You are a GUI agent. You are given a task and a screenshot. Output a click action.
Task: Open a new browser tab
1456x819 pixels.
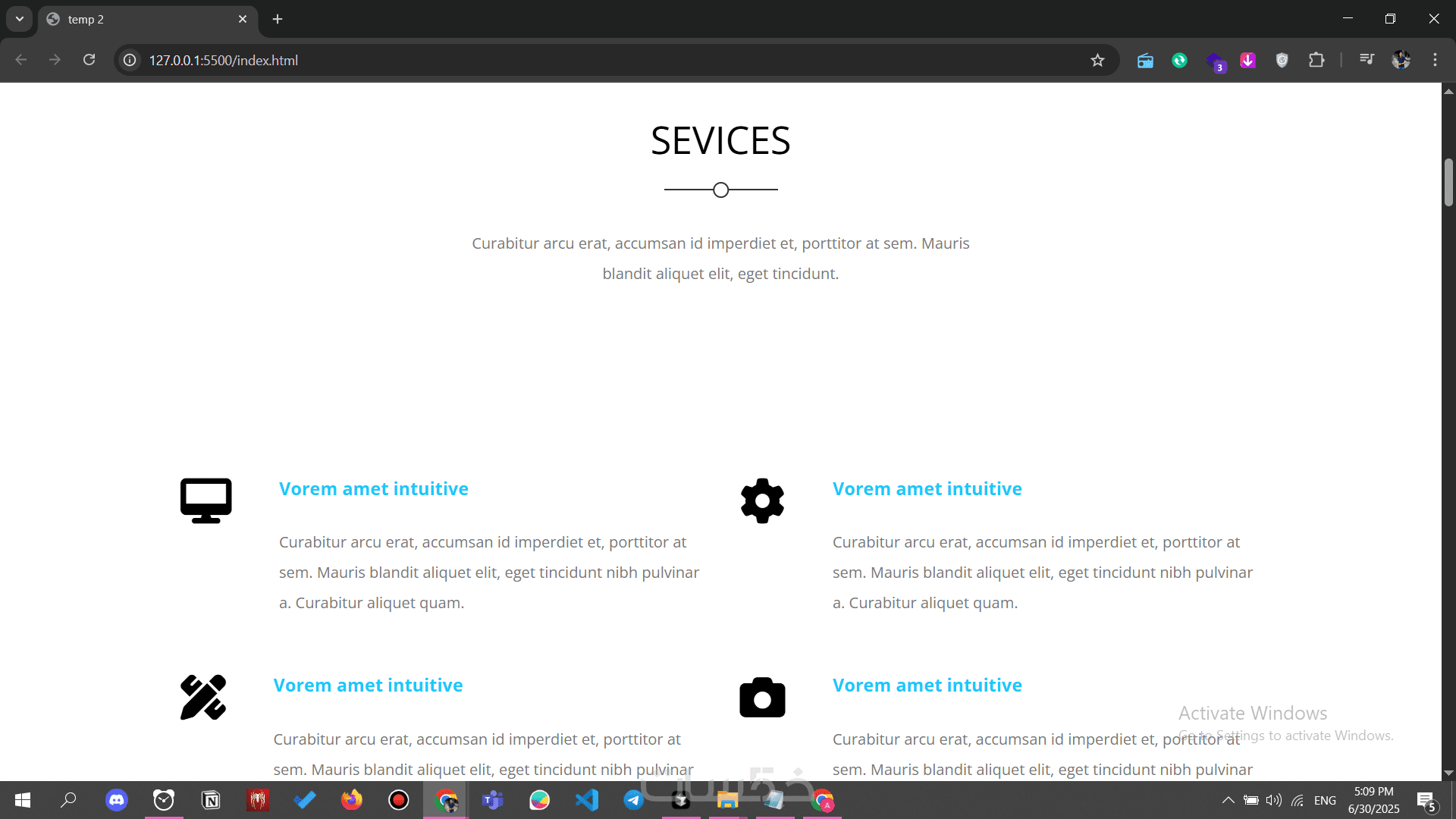tap(278, 19)
